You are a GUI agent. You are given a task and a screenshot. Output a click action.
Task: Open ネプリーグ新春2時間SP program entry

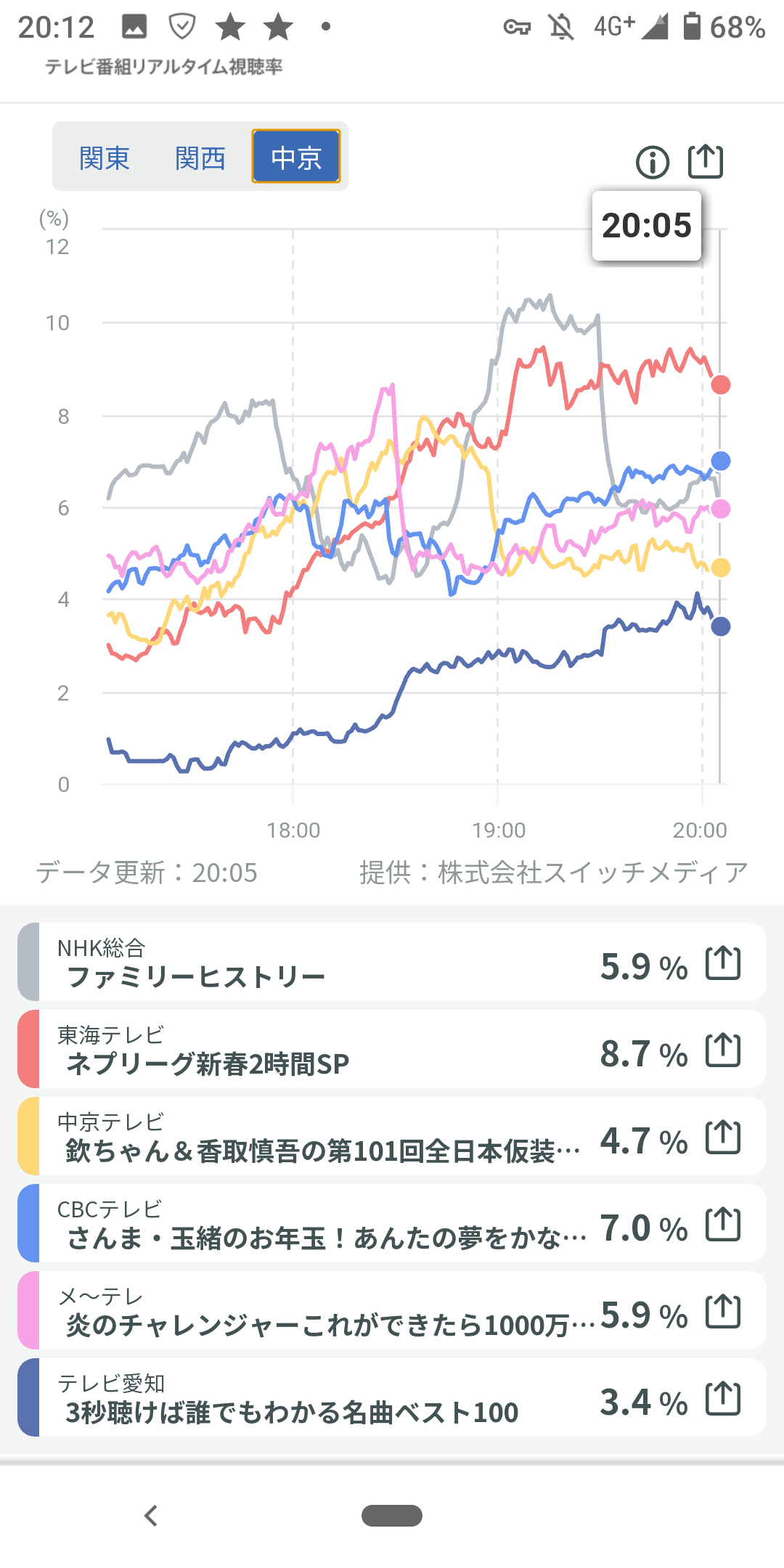[x=208, y=1064]
